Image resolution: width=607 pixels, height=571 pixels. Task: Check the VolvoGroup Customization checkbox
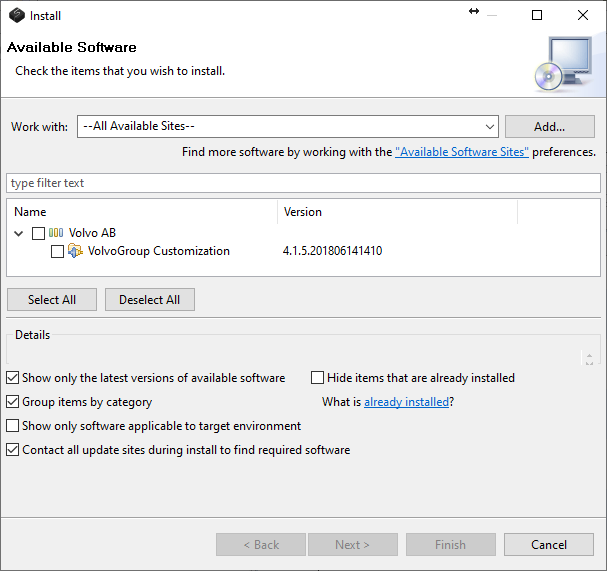tap(57, 251)
